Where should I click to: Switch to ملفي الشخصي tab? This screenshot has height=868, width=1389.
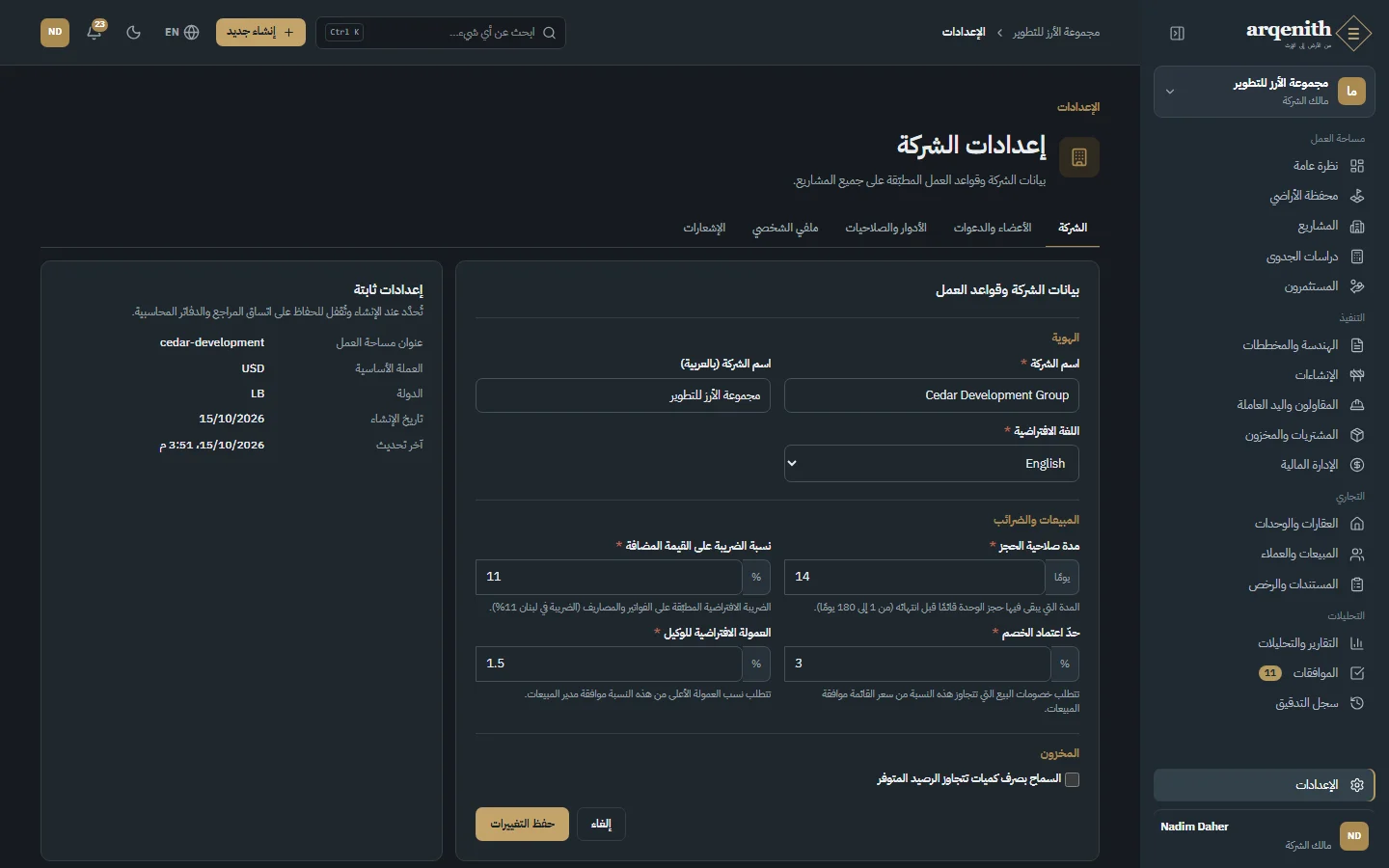click(785, 228)
